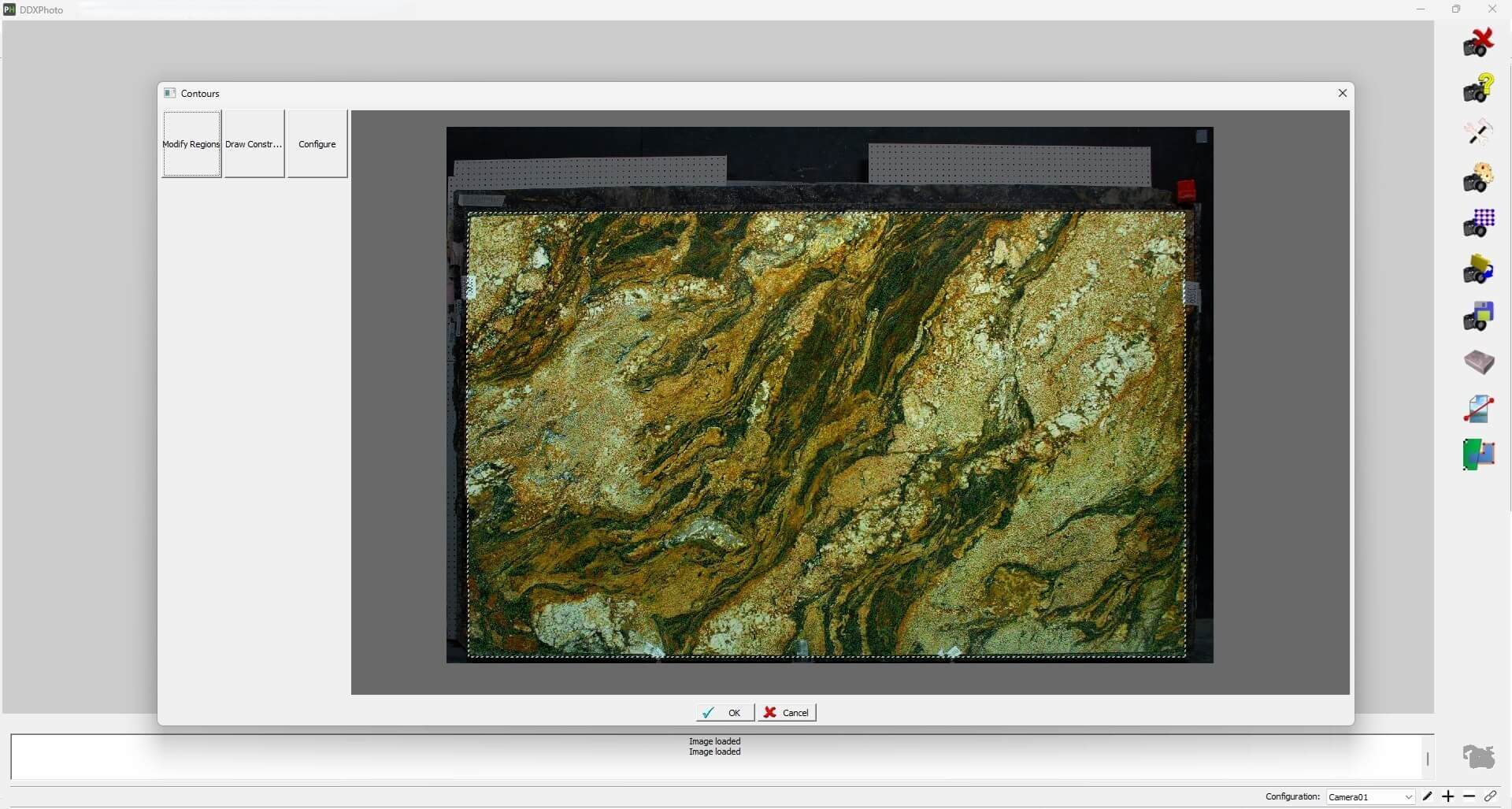Click the camera with dotted grid icon

point(1478,224)
